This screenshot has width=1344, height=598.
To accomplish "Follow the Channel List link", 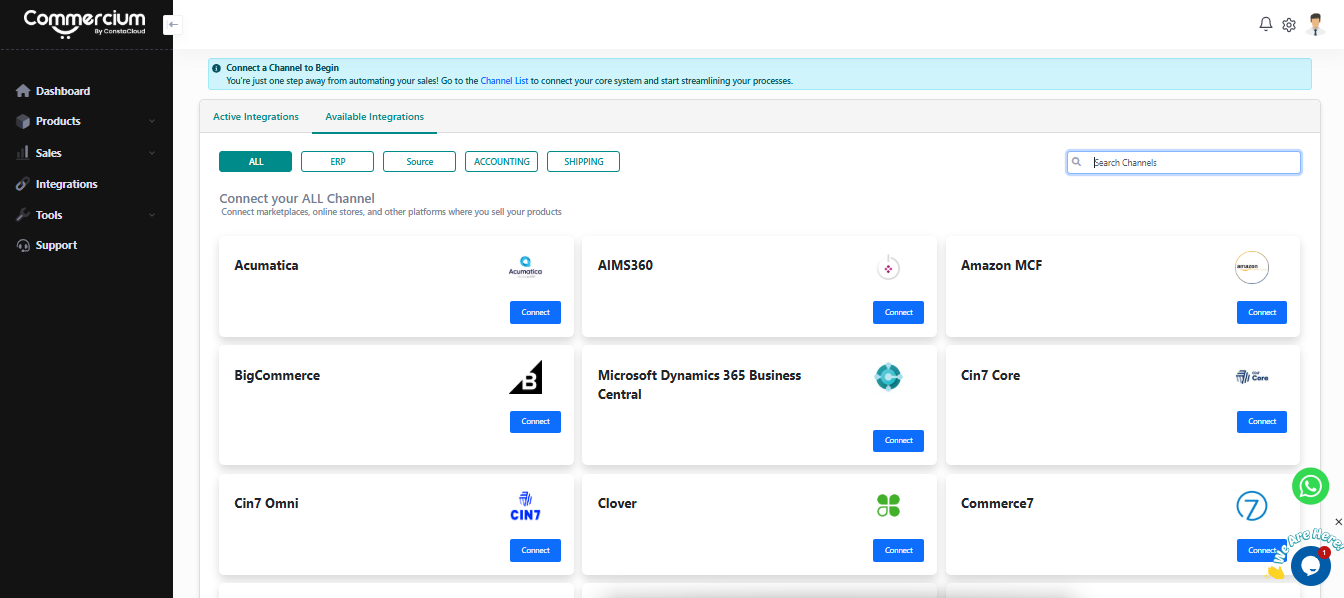I will [505, 81].
